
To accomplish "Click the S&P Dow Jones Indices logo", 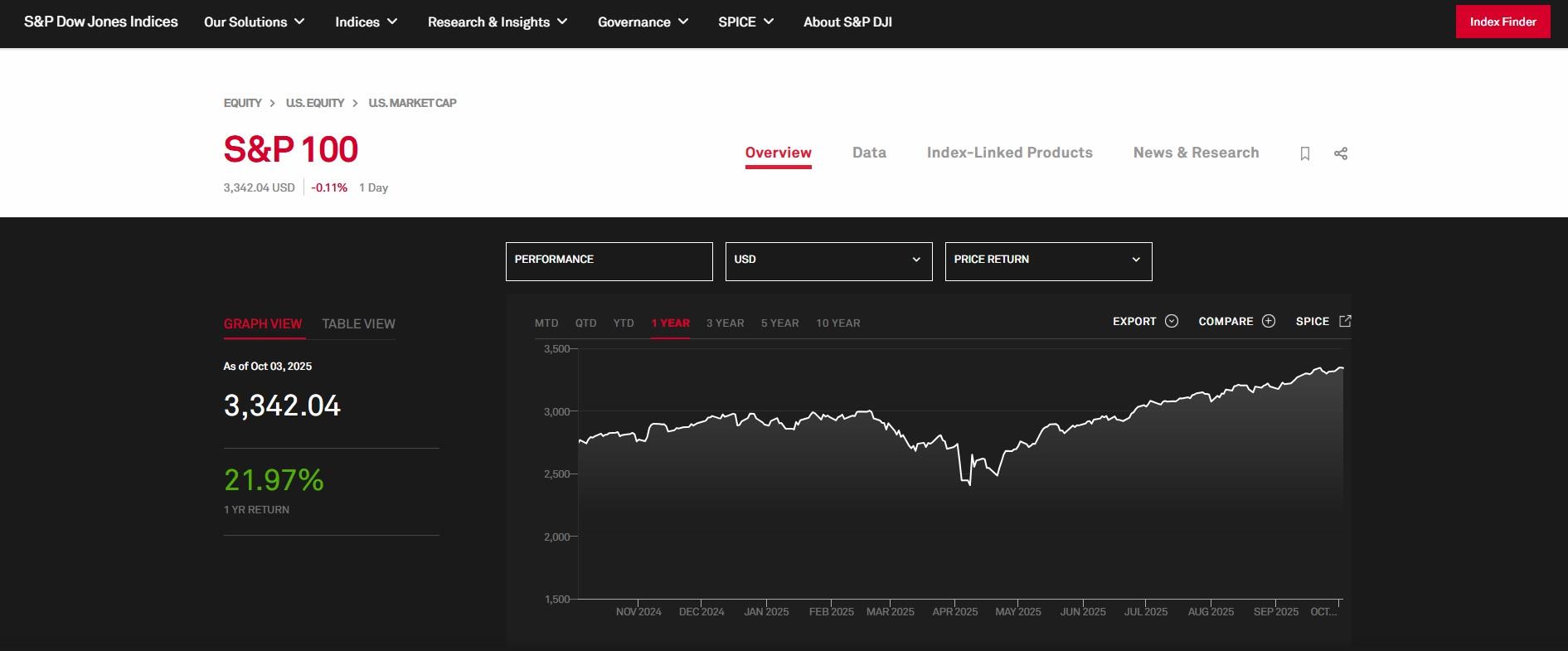I will click(101, 22).
